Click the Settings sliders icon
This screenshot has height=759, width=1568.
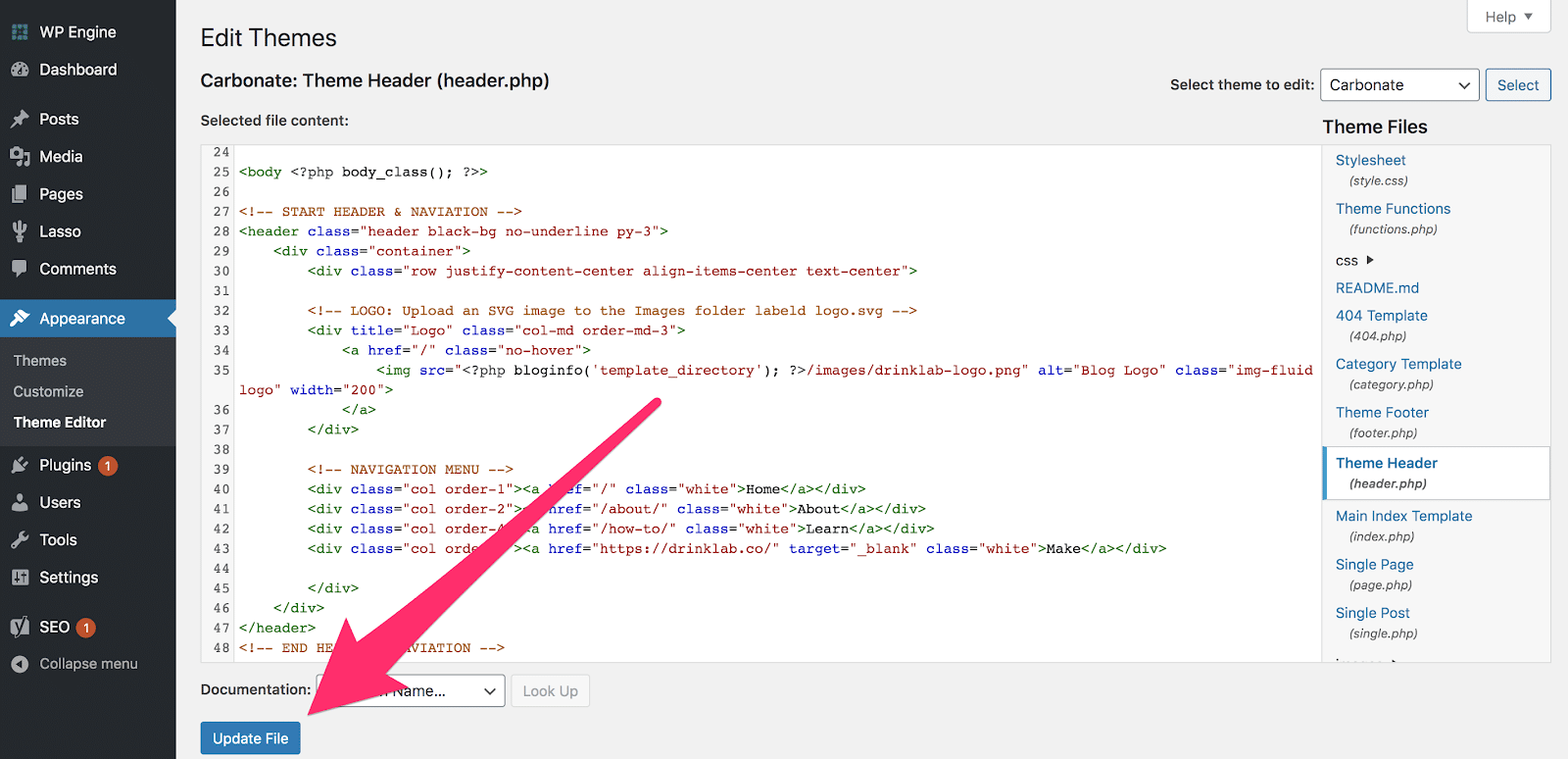click(x=20, y=578)
